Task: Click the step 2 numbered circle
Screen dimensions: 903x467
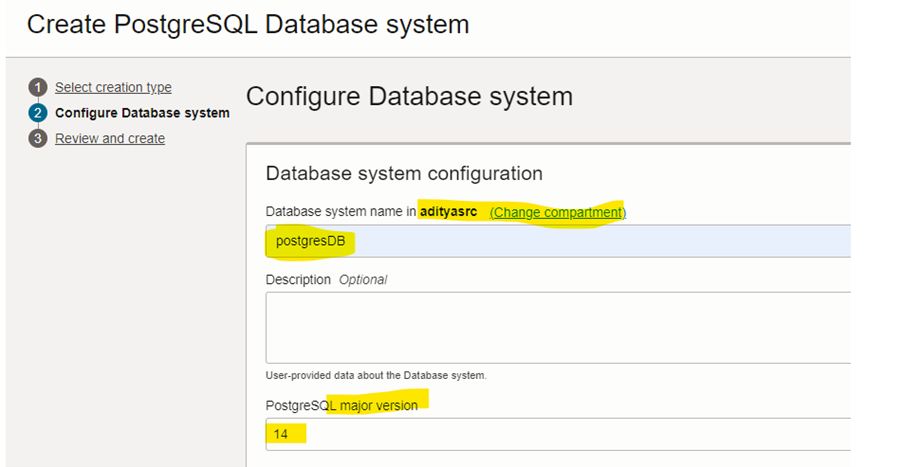Action: click(x=38, y=113)
